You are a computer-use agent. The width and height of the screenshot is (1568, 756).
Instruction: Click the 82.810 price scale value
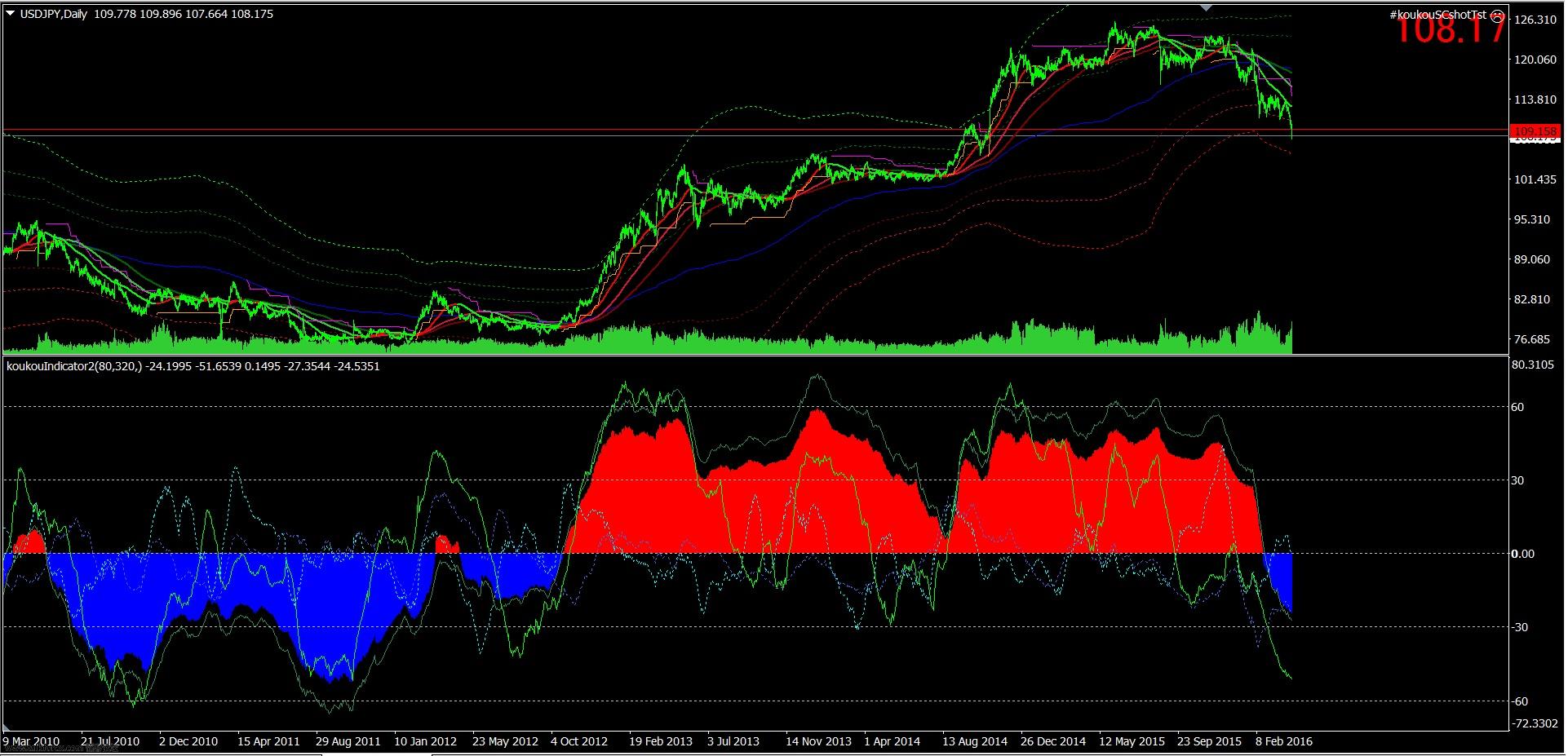tap(1533, 299)
